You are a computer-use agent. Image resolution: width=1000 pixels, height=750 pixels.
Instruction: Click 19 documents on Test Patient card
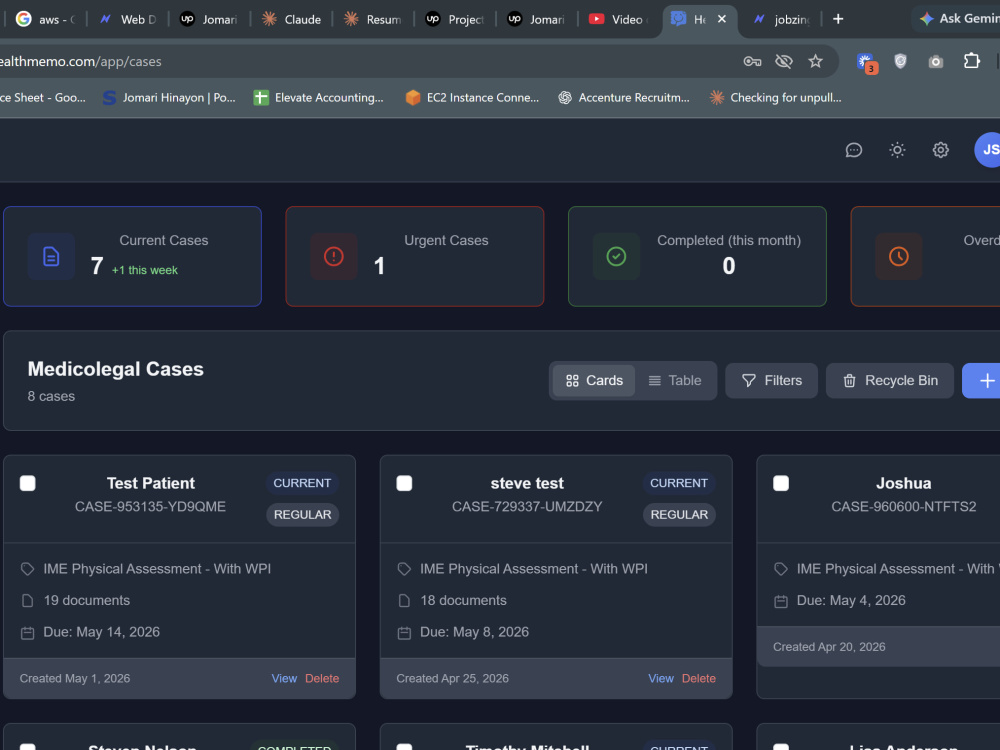[87, 601]
